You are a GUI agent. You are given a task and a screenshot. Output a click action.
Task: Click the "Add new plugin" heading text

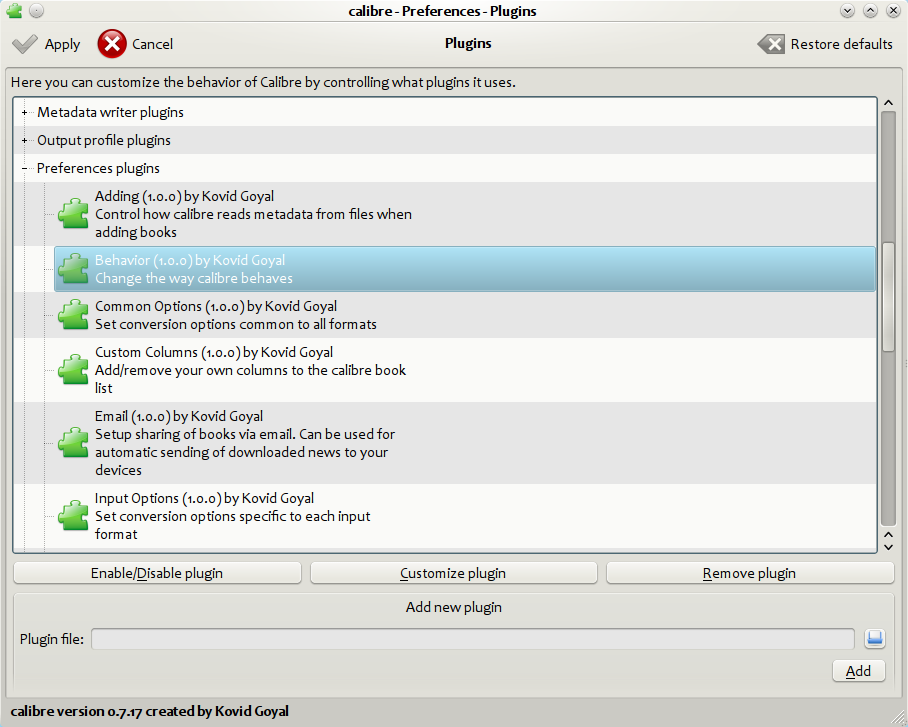click(453, 607)
